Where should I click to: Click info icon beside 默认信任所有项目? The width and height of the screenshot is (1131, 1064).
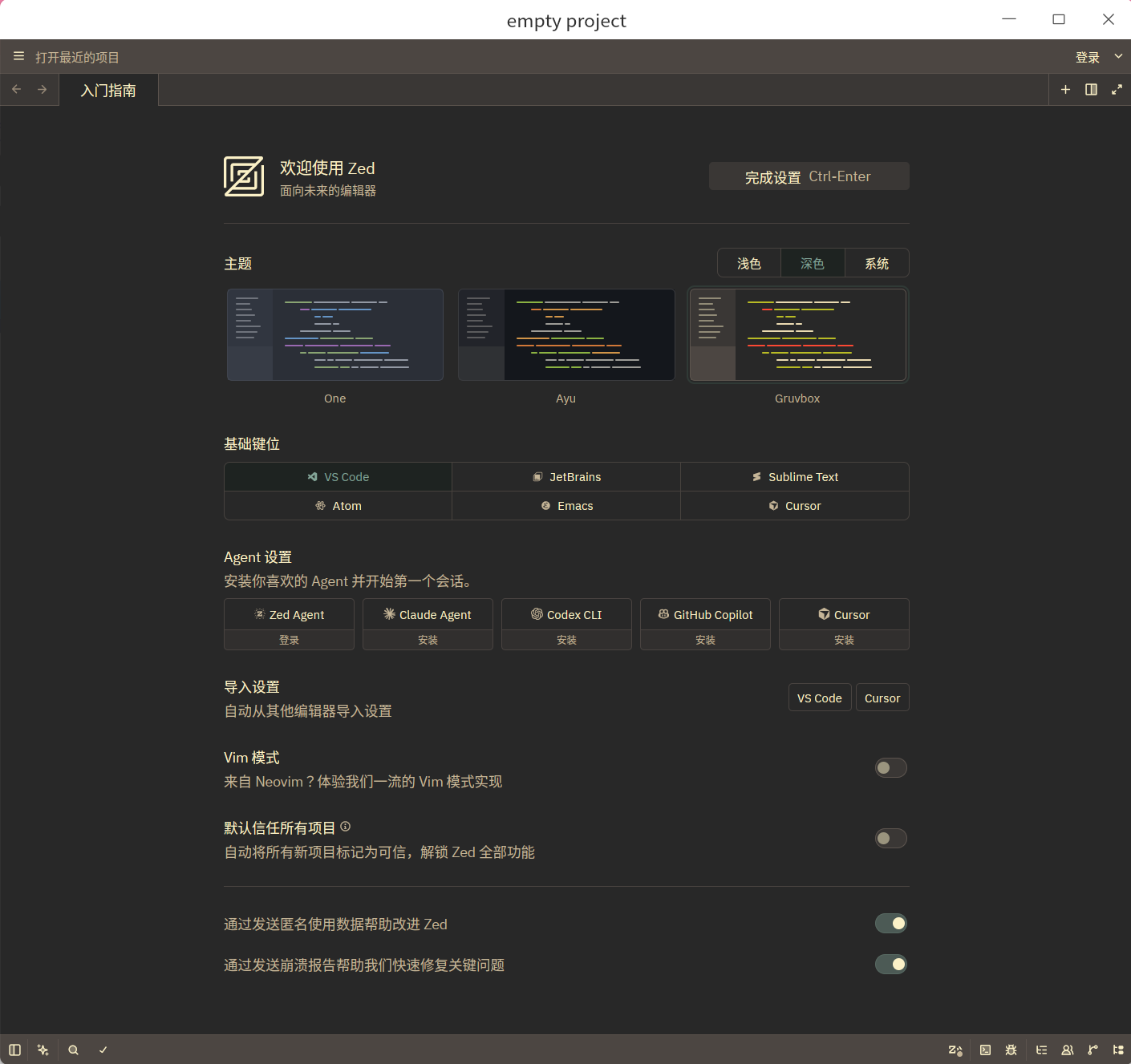click(x=345, y=827)
